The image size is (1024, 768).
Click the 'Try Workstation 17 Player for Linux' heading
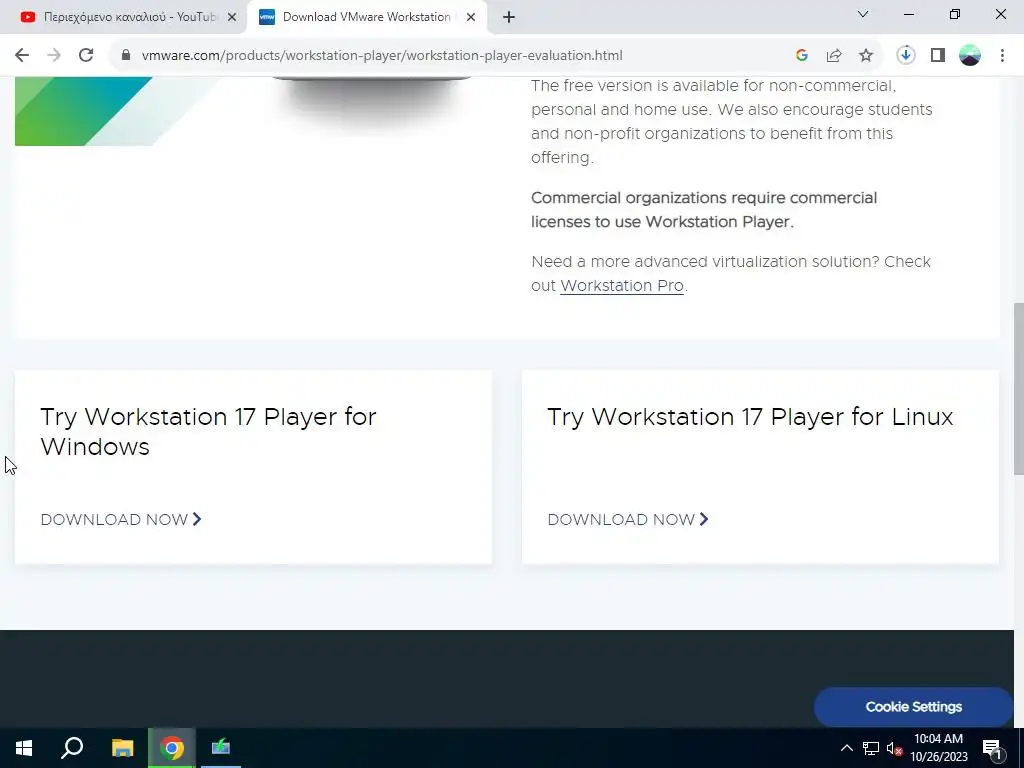(x=750, y=417)
